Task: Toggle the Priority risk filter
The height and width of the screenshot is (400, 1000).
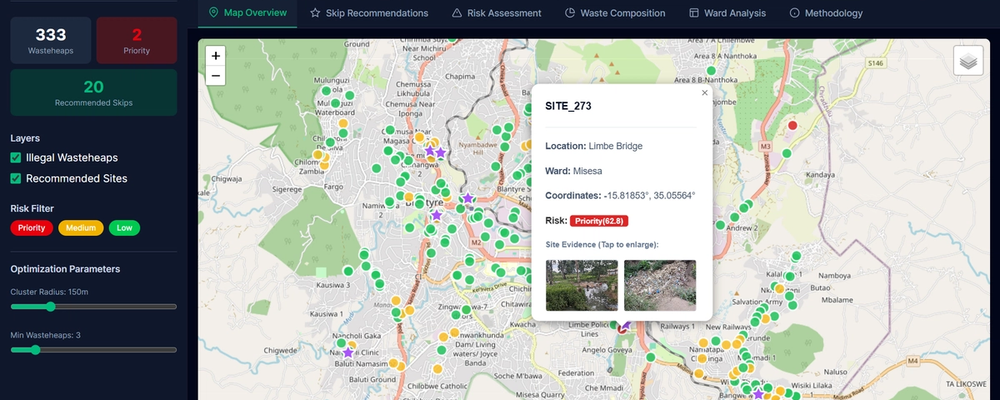Action: pyautogui.click(x=32, y=228)
